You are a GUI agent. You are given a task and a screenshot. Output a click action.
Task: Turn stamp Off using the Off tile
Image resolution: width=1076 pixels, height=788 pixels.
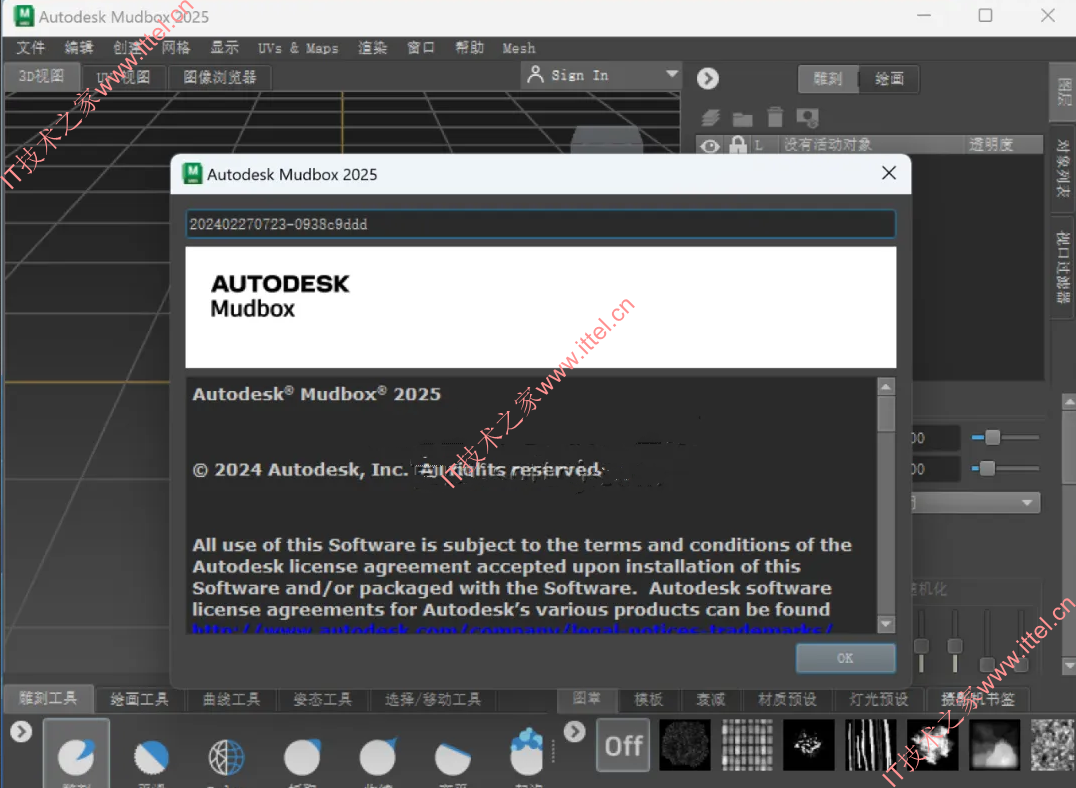coord(623,745)
